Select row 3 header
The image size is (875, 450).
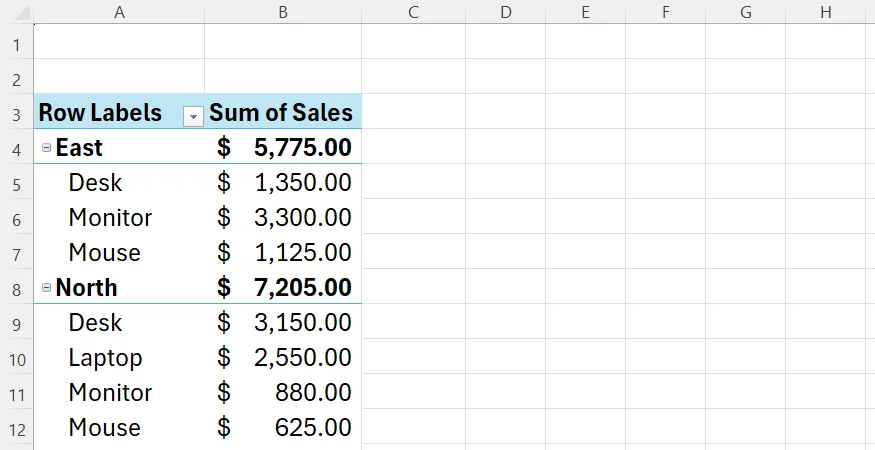pyautogui.click(x=17, y=112)
